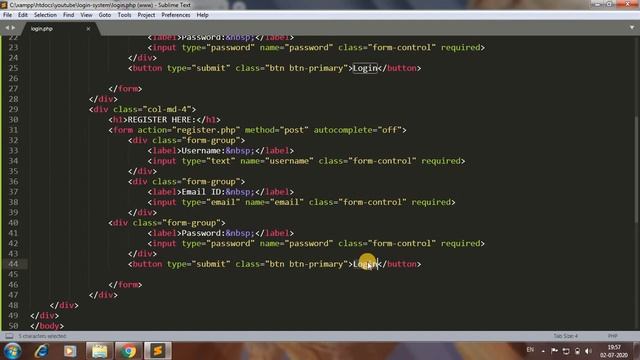Open the tab list dropdown arrow
Viewport: 640px width, 360px height.
632,28
